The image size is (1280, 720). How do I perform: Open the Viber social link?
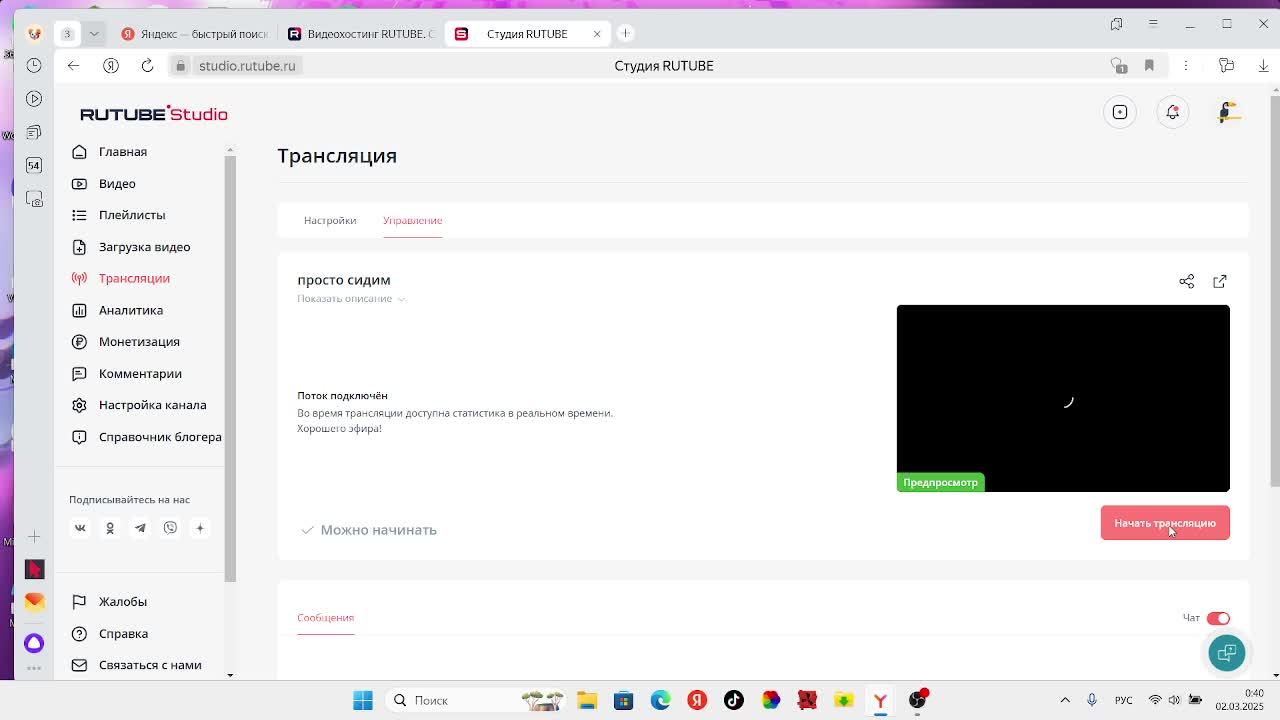tap(170, 528)
